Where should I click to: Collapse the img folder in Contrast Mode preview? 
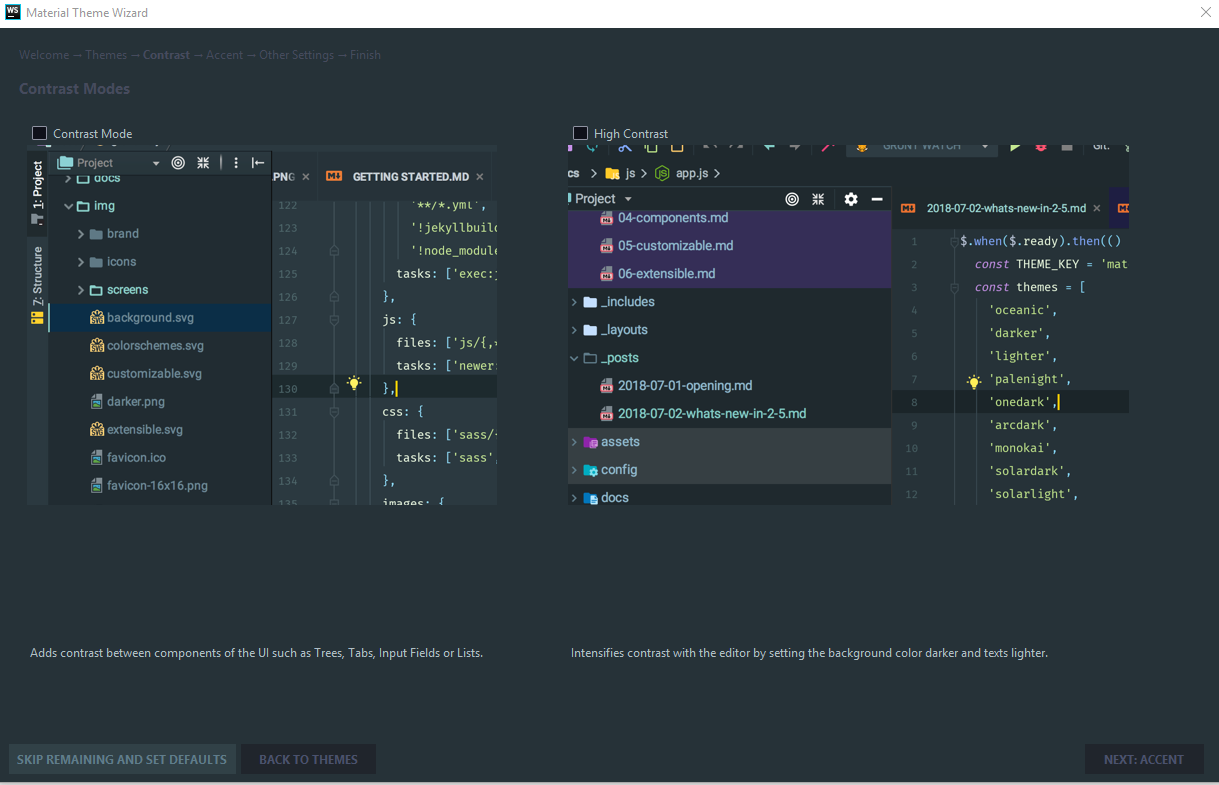coord(69,206)
